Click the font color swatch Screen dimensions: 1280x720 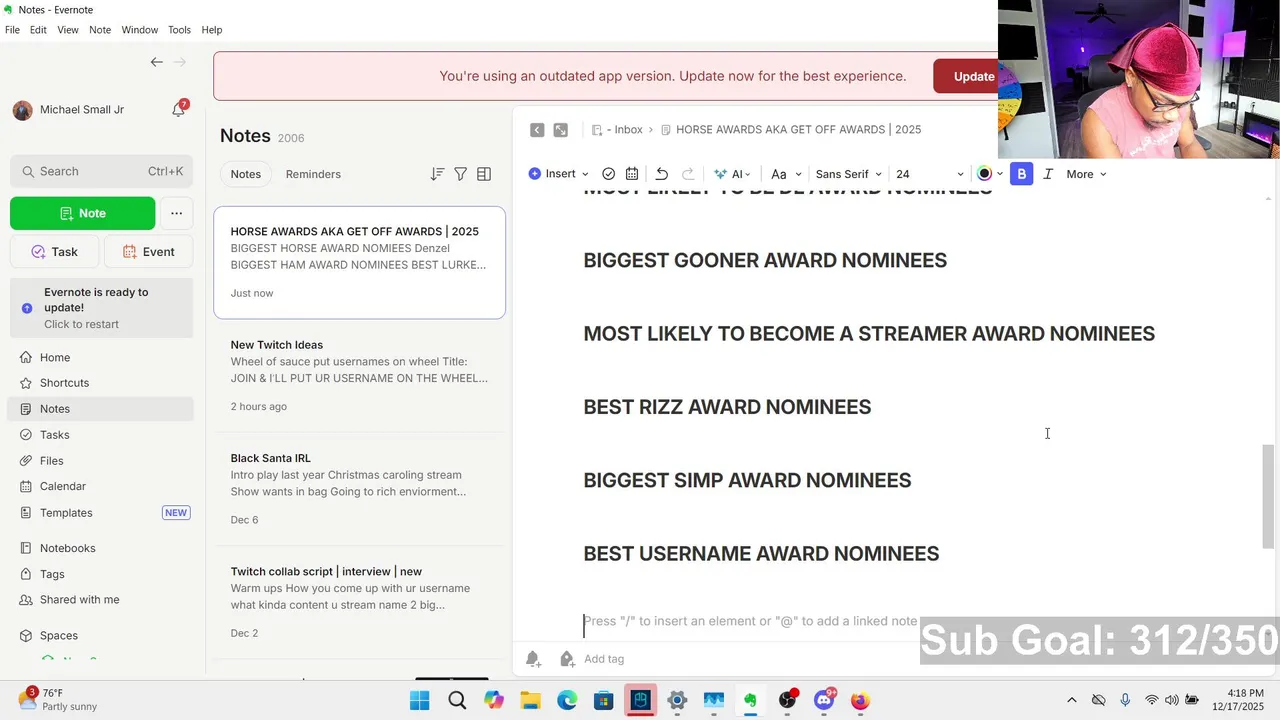984,174
